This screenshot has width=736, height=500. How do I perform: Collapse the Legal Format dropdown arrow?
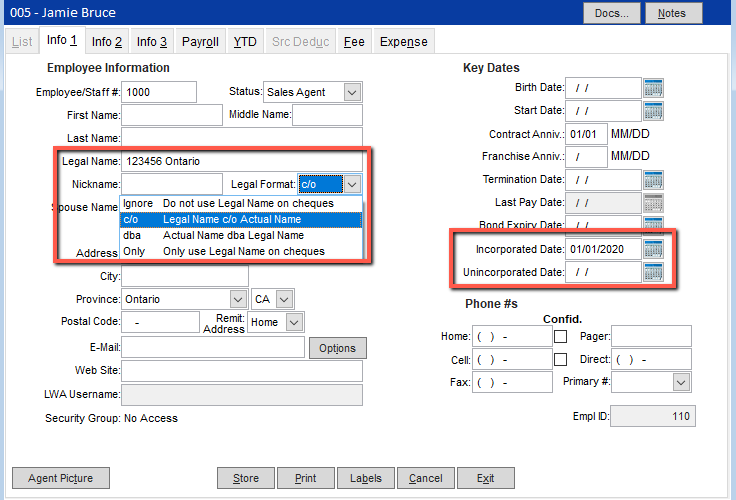pyautogui.click(x=352, y=184)
